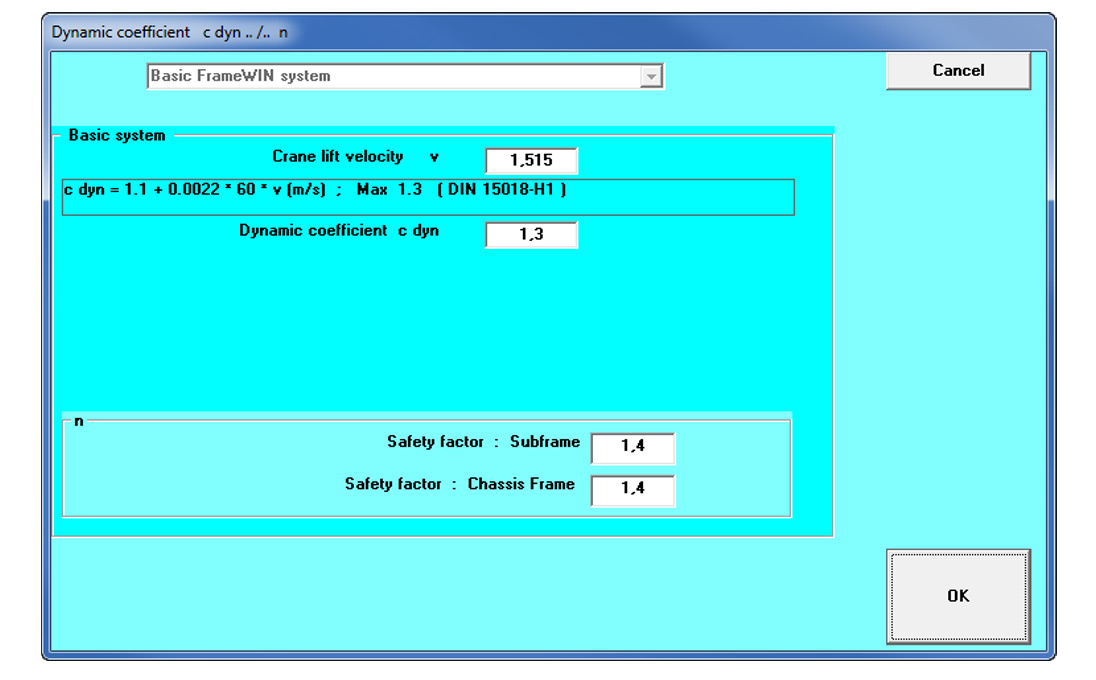Click the Cancel button

coord(957,71)
